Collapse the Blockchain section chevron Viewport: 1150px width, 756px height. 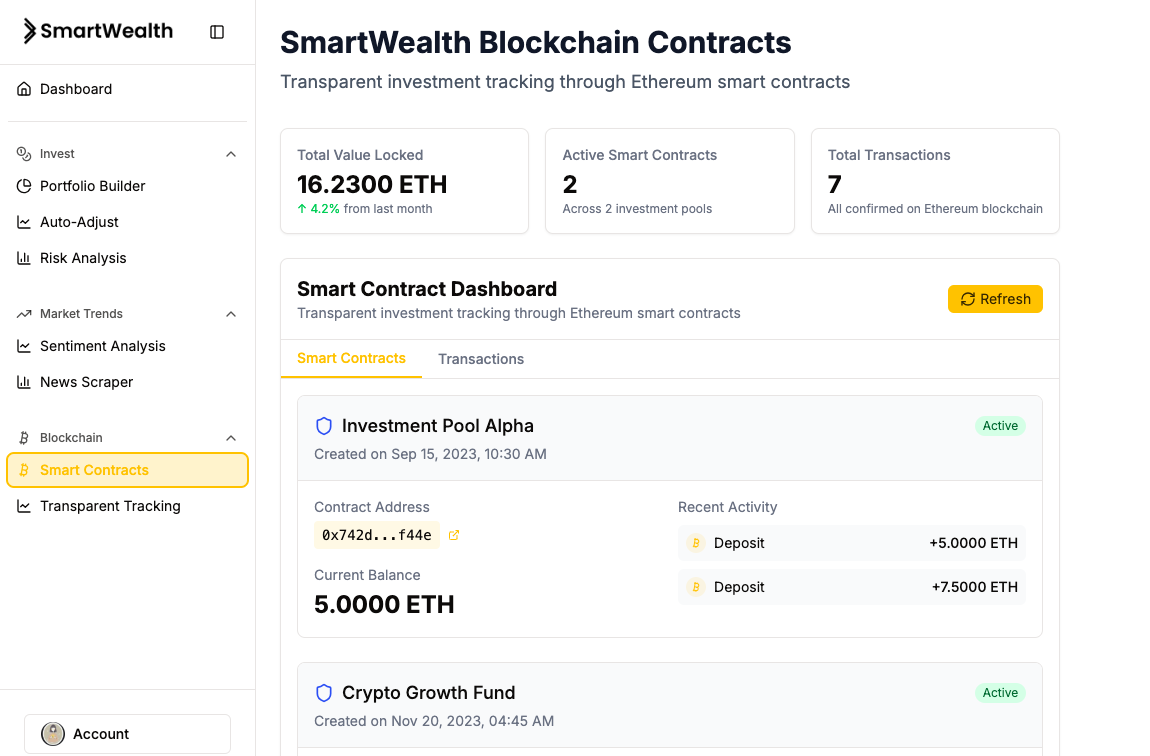click(x=231, y=438)
